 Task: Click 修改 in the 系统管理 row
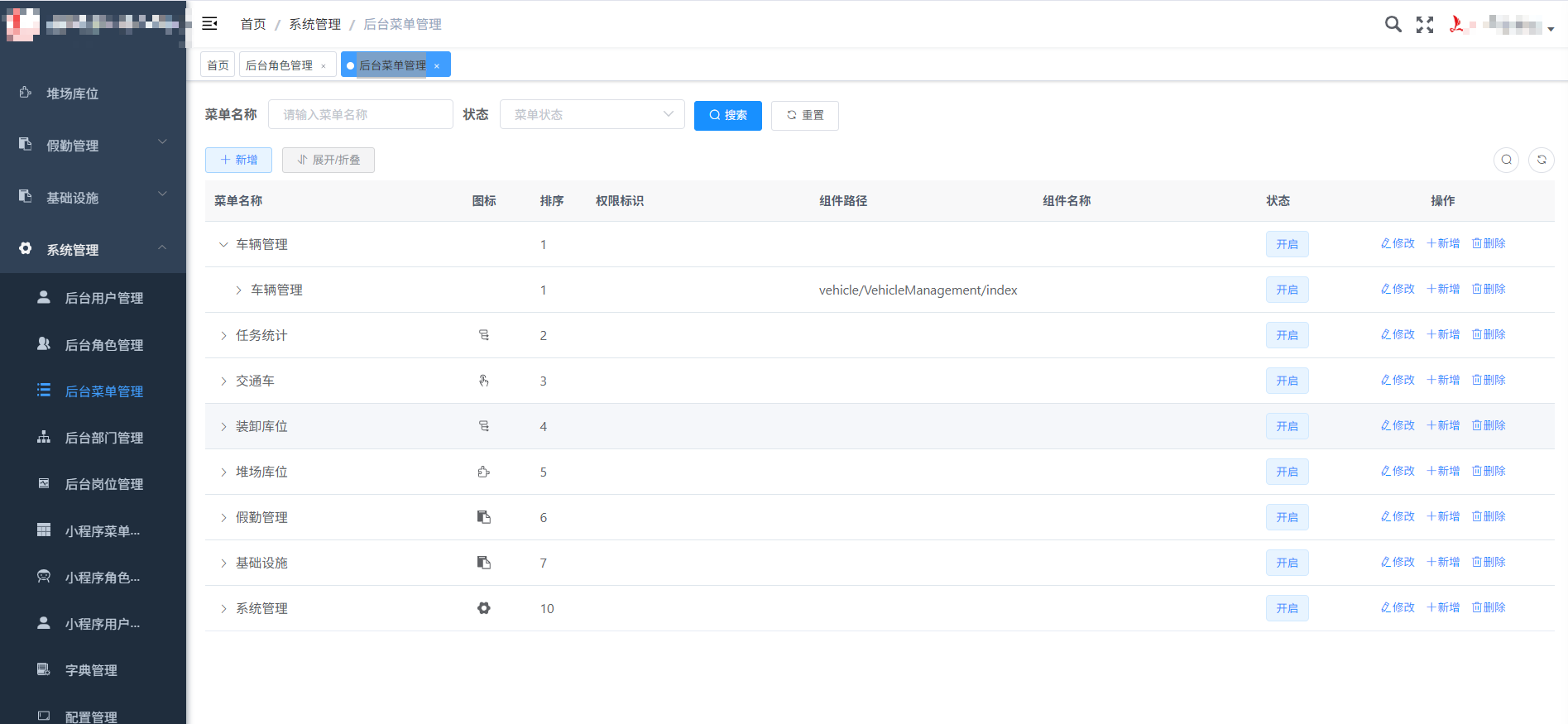[x=1398, y=607]
